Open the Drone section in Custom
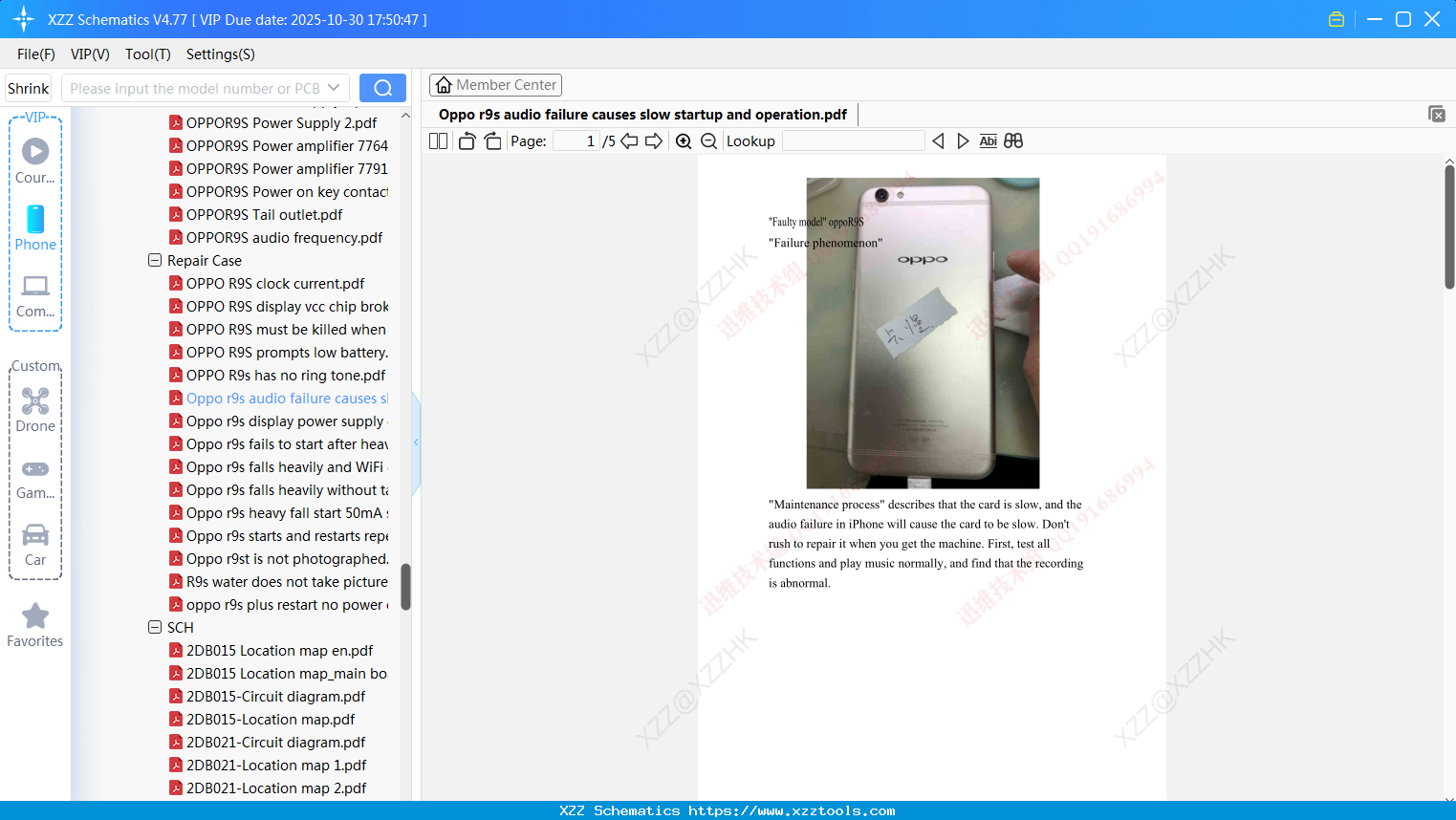 point(34,409)
